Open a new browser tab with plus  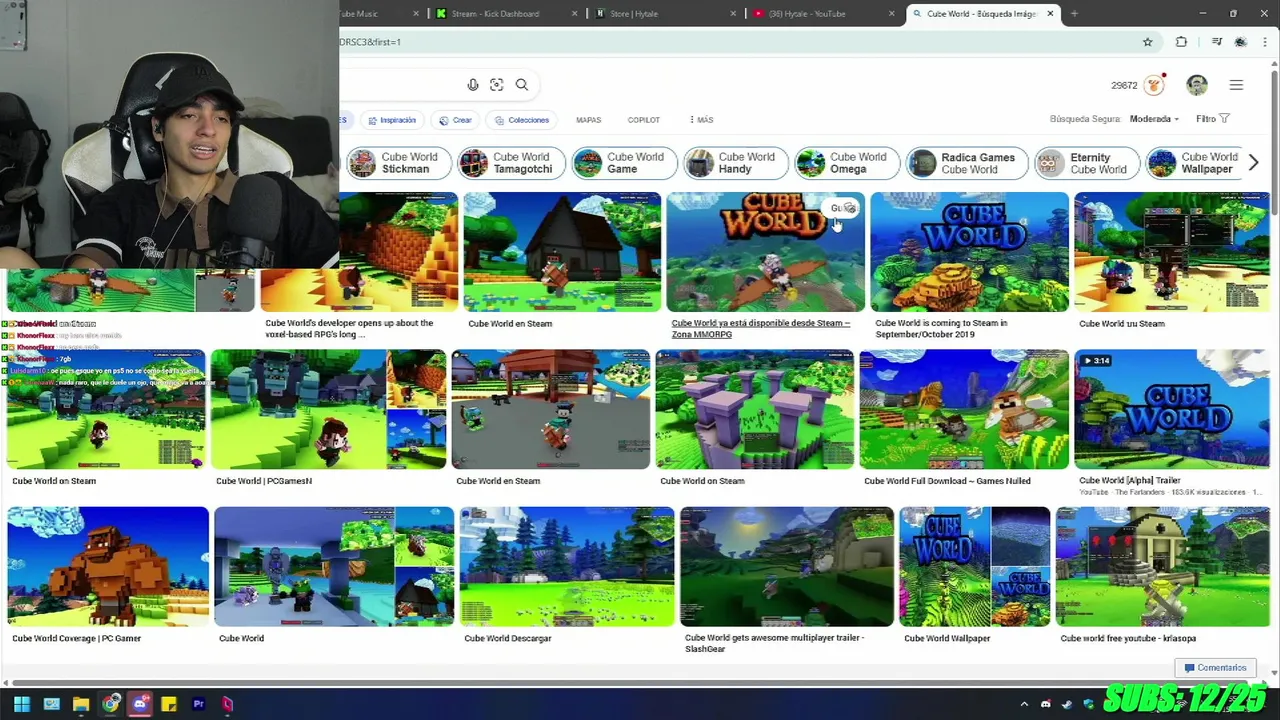pyautogui.click(x=1074, y=14)
